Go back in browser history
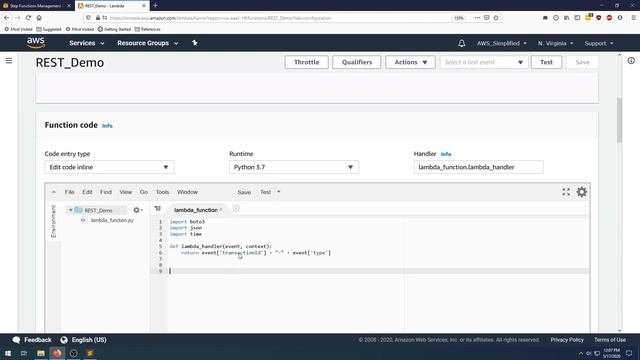The width and height of the screenshot is (640, 360). click(7, 18)
